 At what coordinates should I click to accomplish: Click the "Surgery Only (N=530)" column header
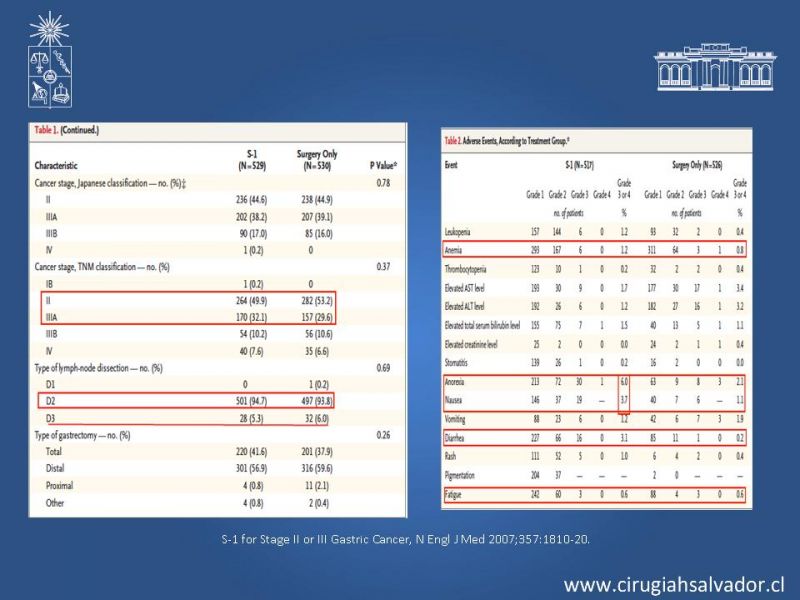pyautogui.click(x=317, y=160)
